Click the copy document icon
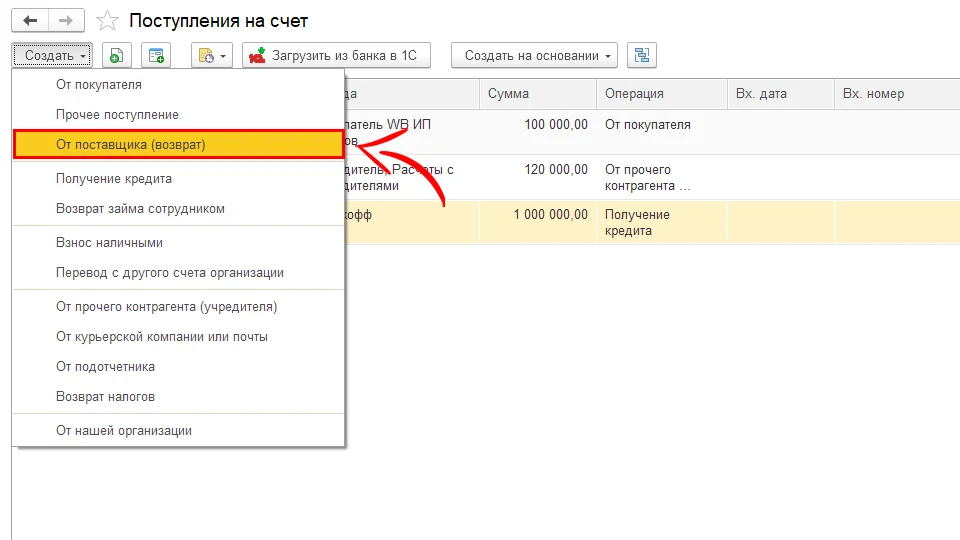This screenshot has width=960, height=540. click(117, 56)
